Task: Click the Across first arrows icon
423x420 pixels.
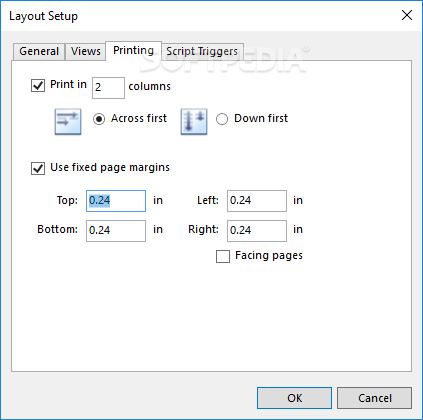Action: point(68,122)
